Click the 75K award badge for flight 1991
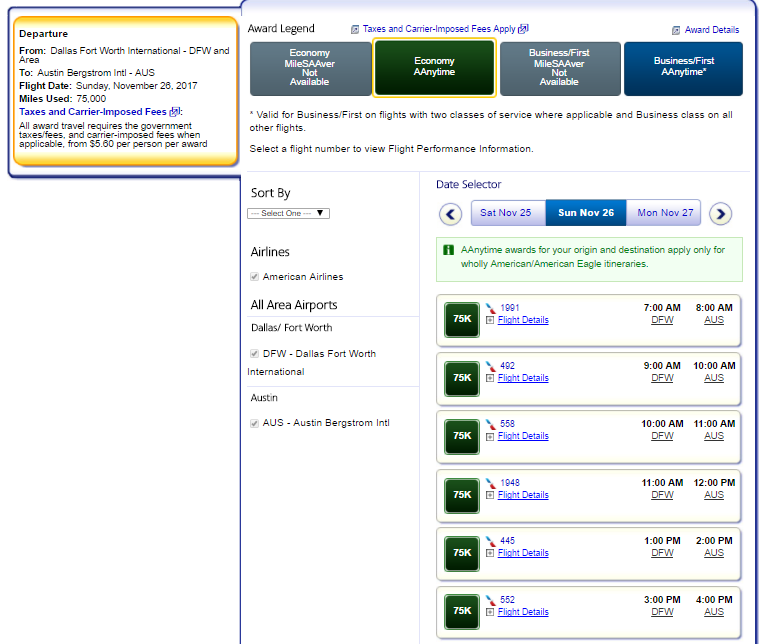Screen dimensions: 765x644 [462, 320]
